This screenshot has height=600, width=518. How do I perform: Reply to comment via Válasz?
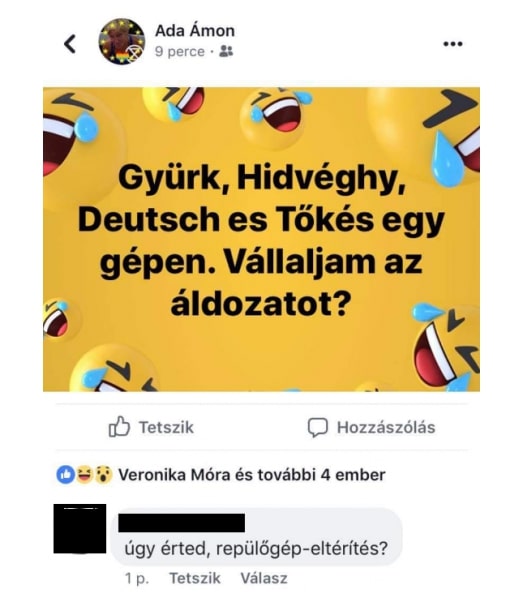[264, 578]
